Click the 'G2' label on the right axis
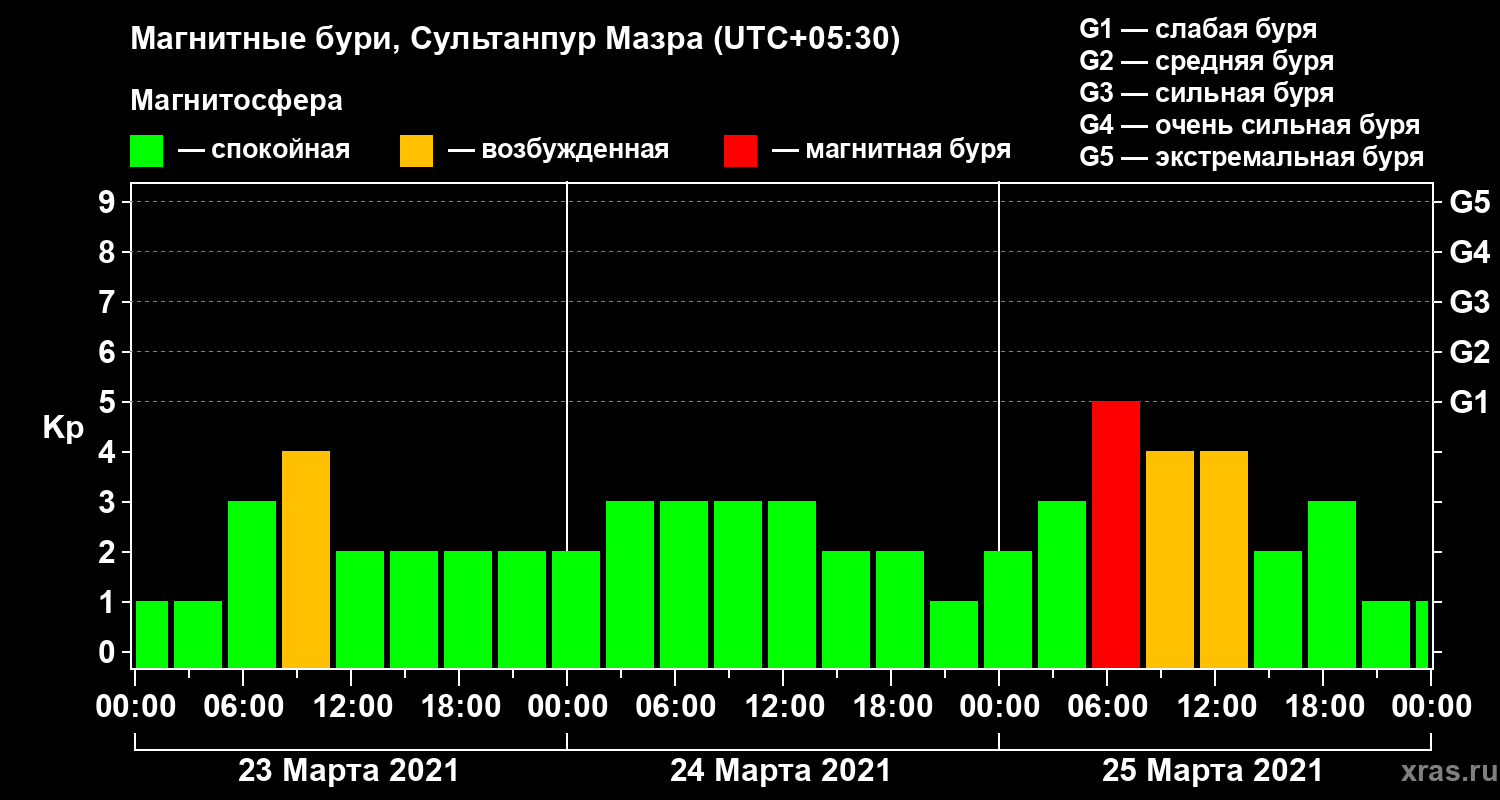 (1469, 352)
